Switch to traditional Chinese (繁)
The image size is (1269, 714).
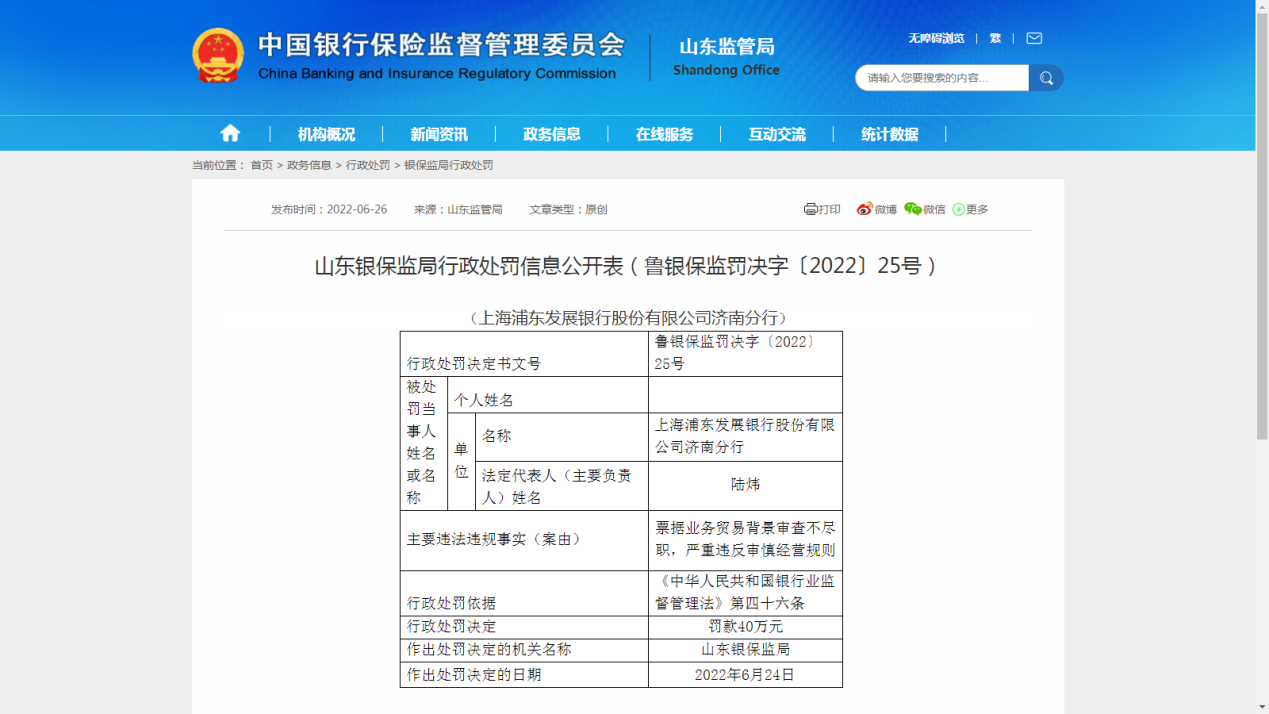995,38
